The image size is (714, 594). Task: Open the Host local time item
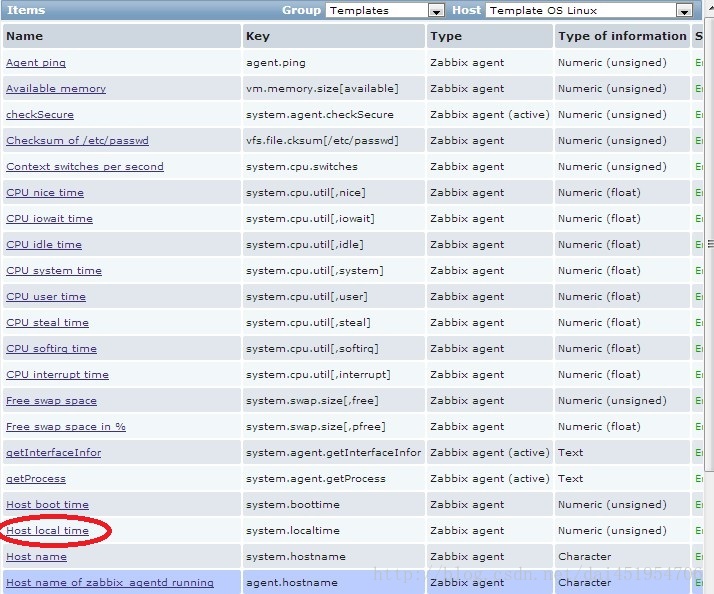47,530
